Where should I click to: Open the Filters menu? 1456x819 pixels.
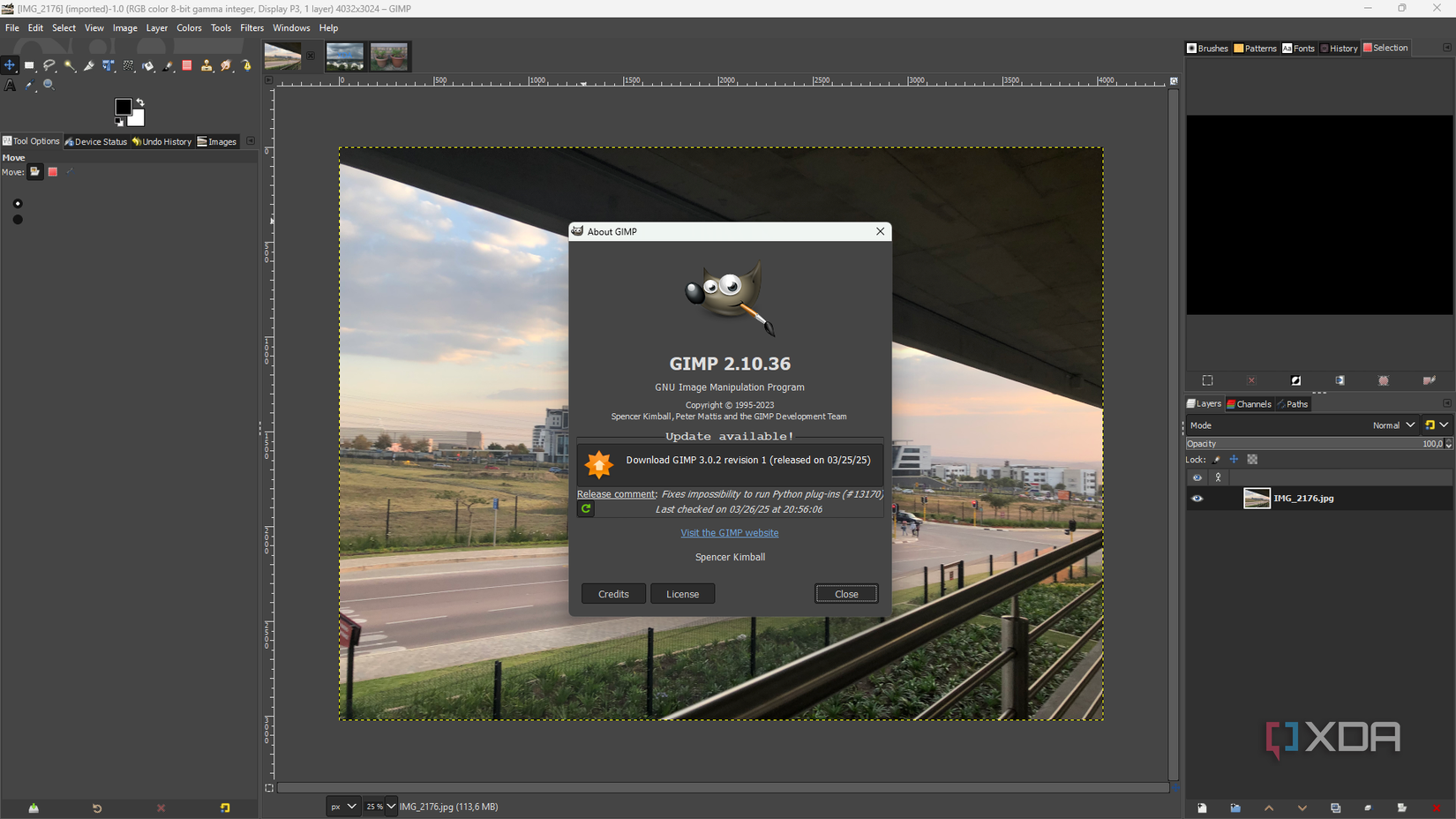pyautogui.click(x=251, y=27)
